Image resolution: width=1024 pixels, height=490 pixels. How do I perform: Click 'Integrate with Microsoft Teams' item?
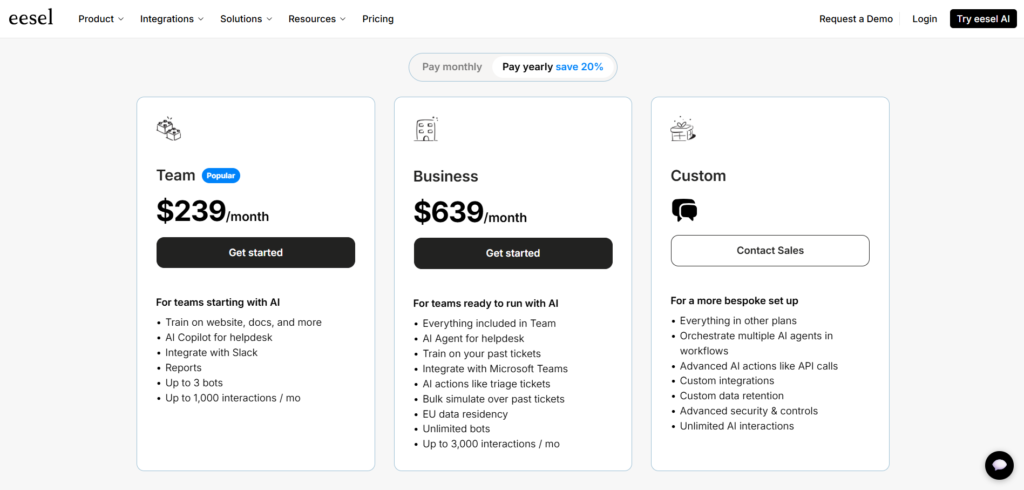point(495,368)
